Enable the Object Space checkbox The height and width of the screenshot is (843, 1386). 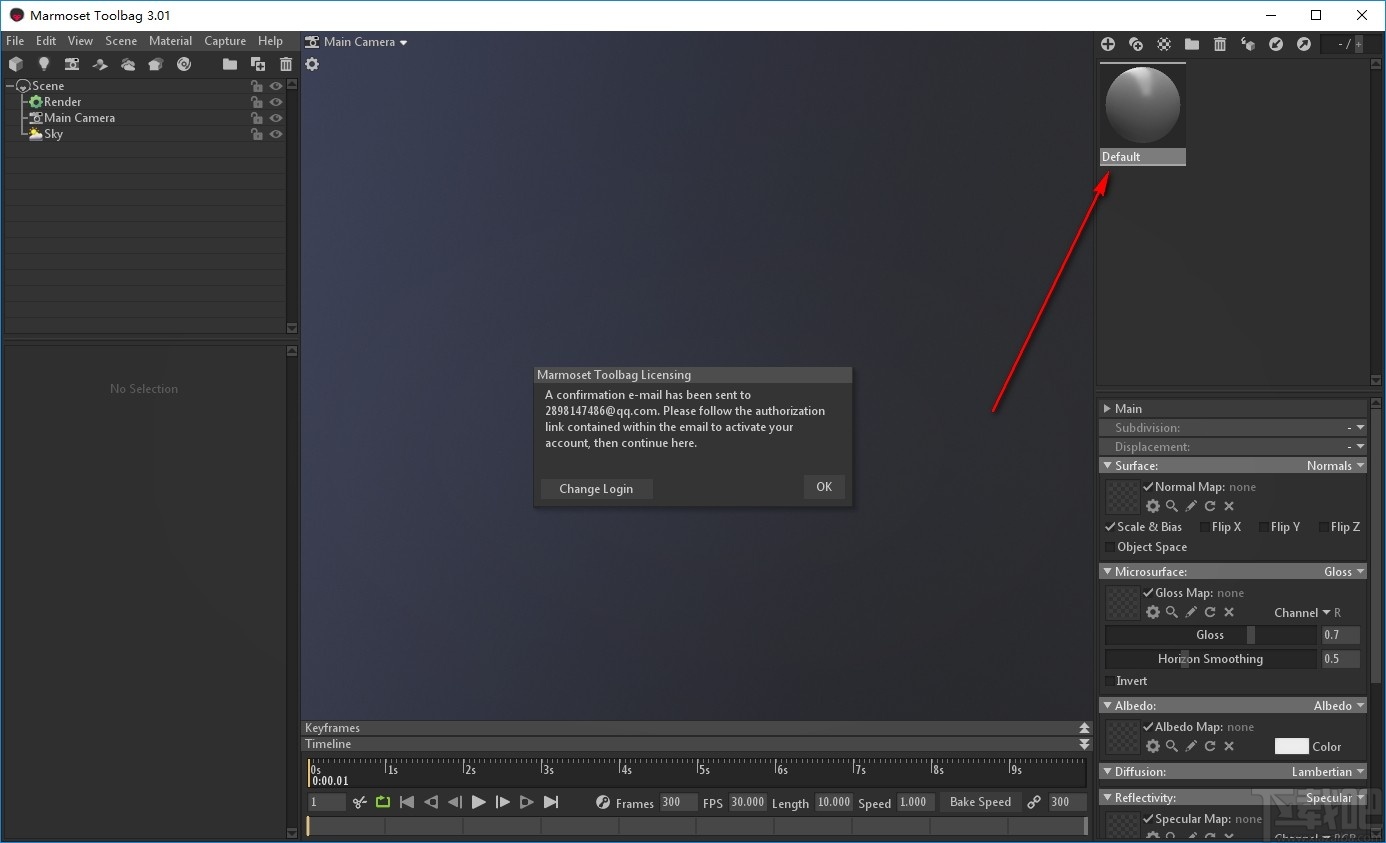click(1110, 547)
